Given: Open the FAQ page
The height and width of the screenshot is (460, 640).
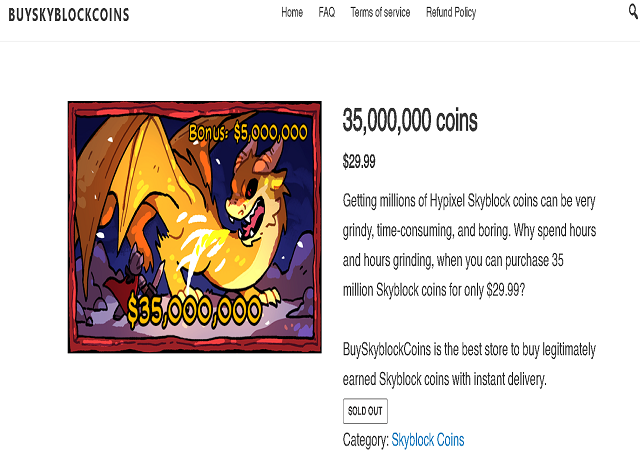Looking at the screenshot, I should pos(327,13).
